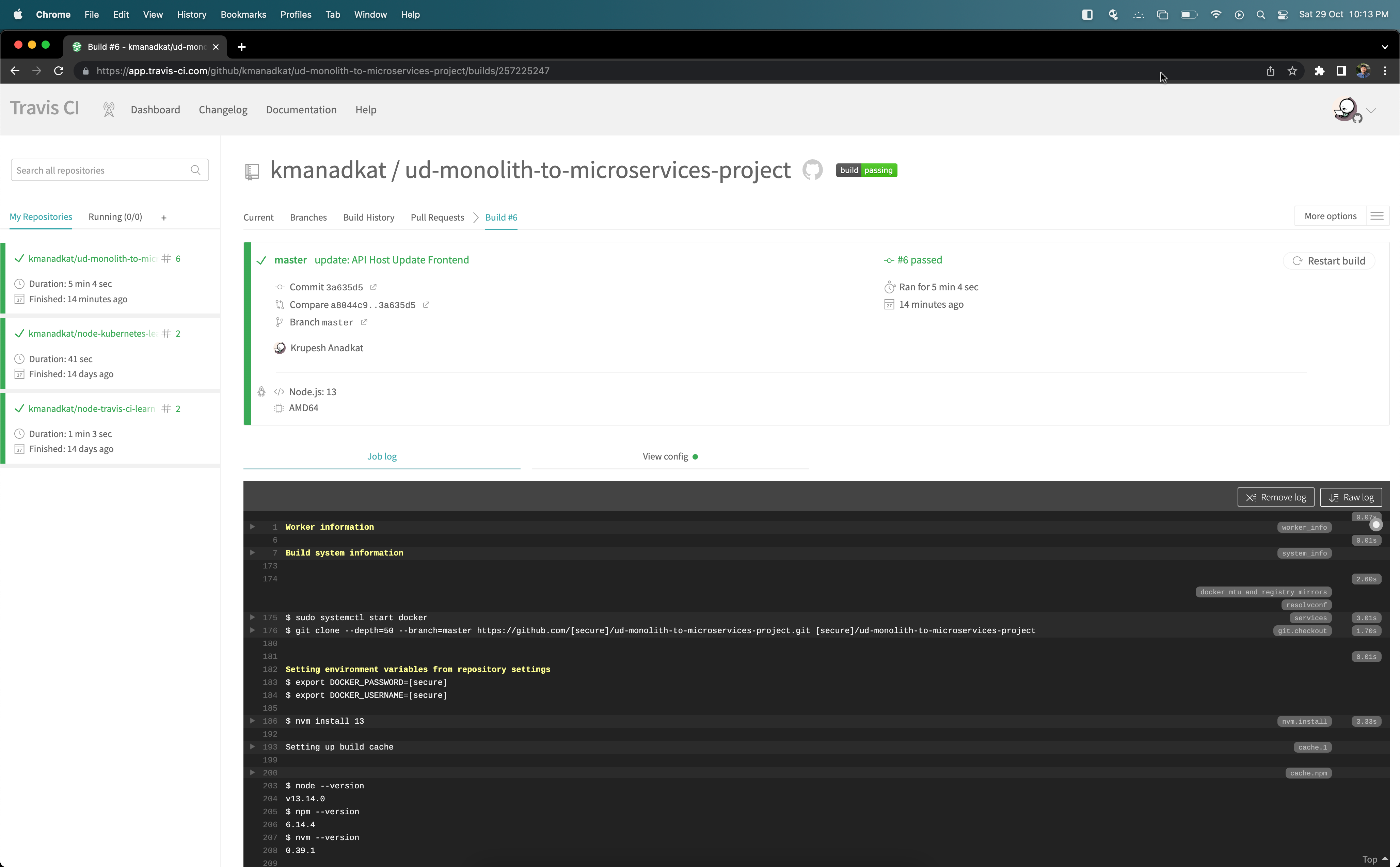Image resolution: width=1400 pixels, height=867 pixels.
Task: Toggle the log auto-scroll circle indicator
Action: tap(1375, 525)
